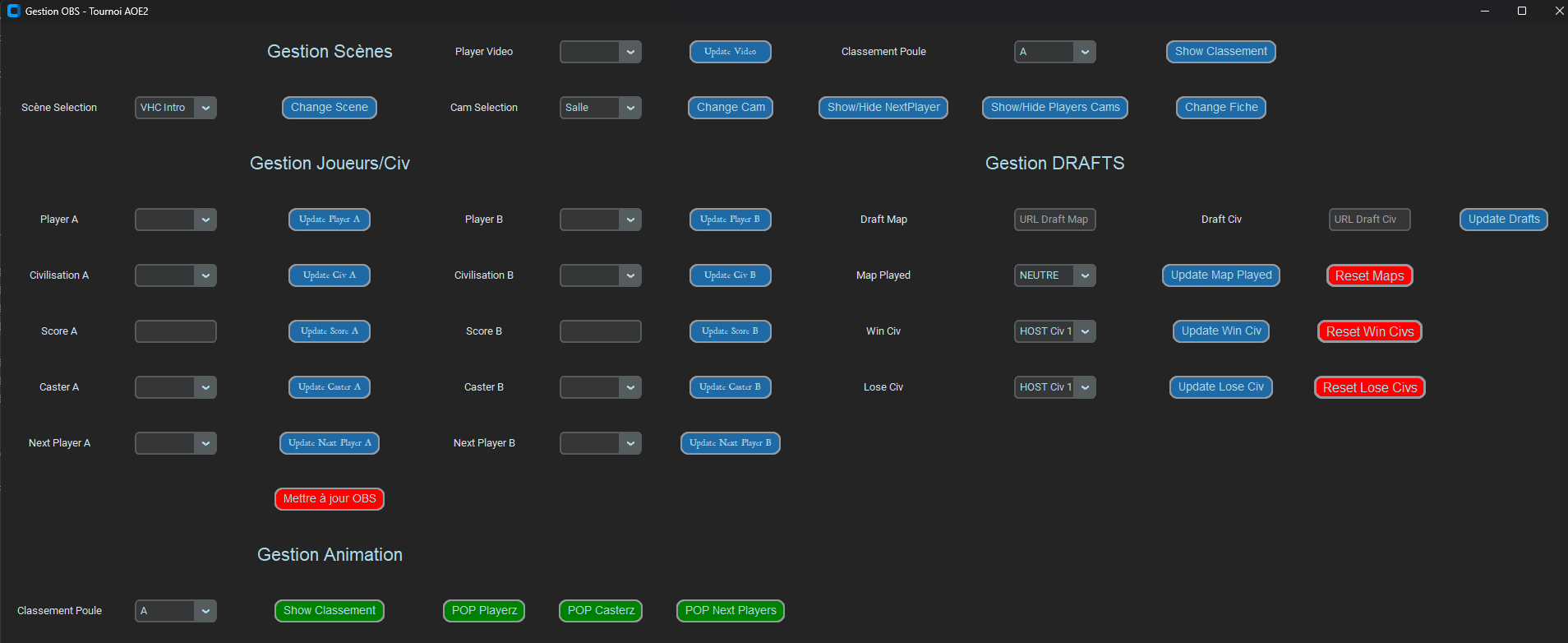Click the Update Map Played button
The image size is (1568, 643).
point(1221,275)
